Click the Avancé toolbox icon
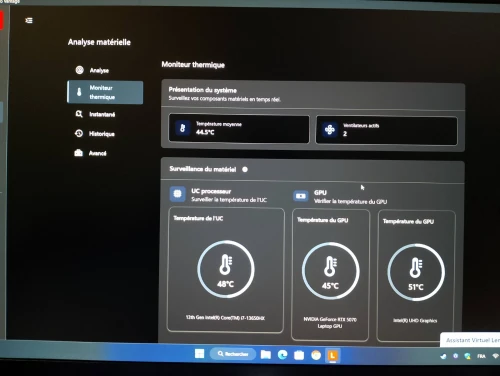 (x=78, y=153)
